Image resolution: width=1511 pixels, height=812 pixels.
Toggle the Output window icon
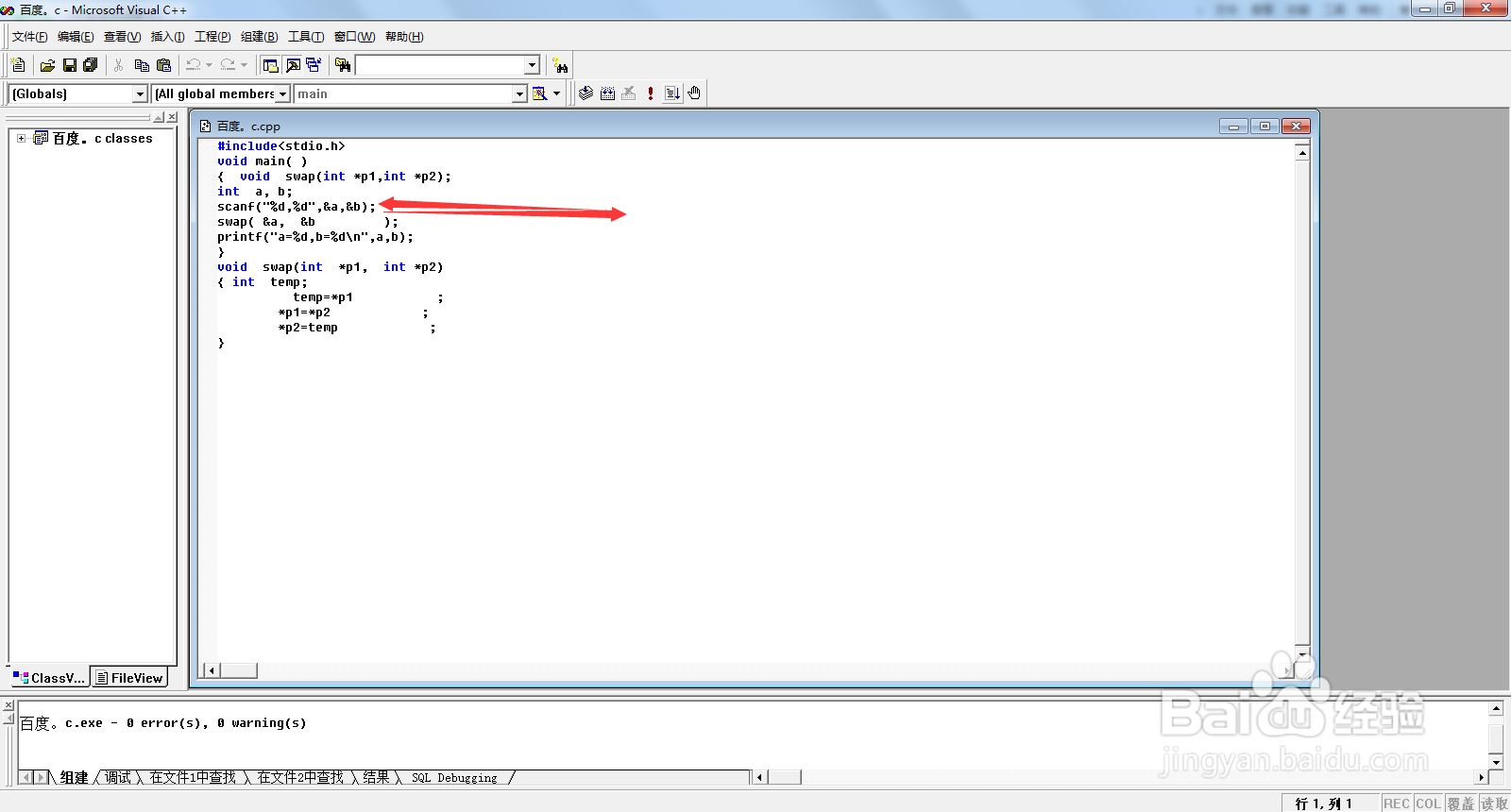pos(293,65)
